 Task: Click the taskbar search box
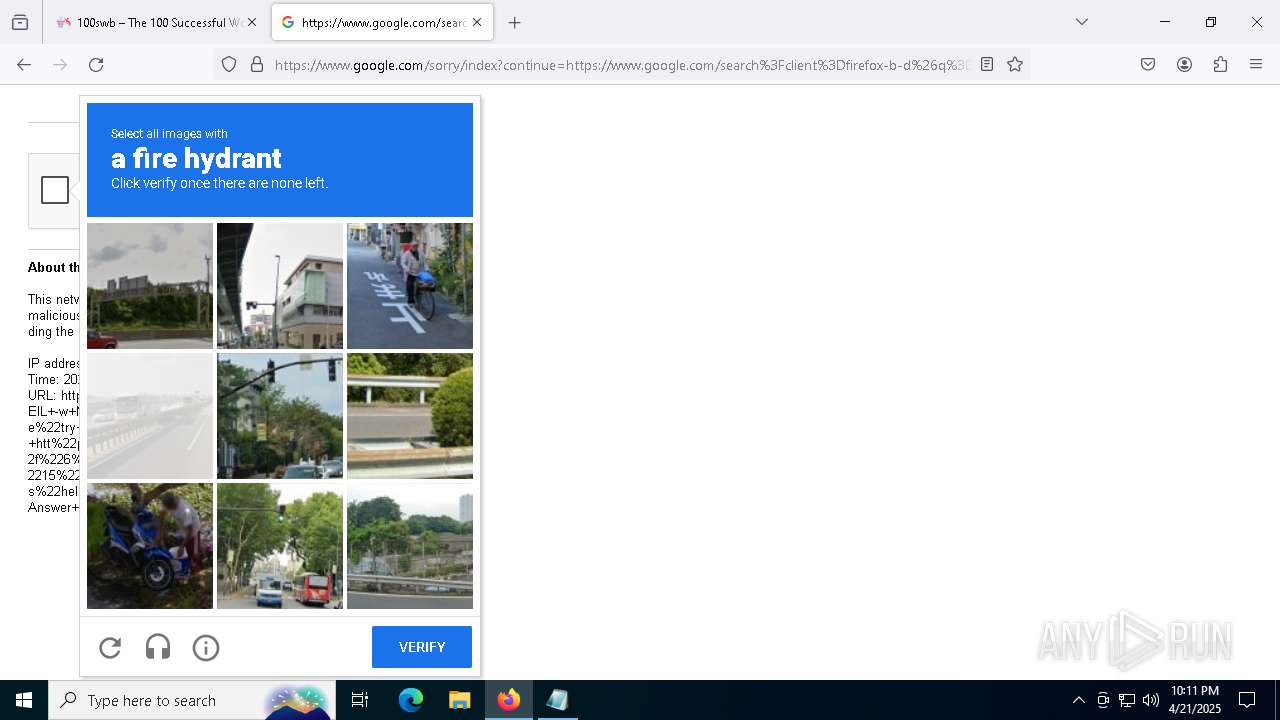click(191, 700)
